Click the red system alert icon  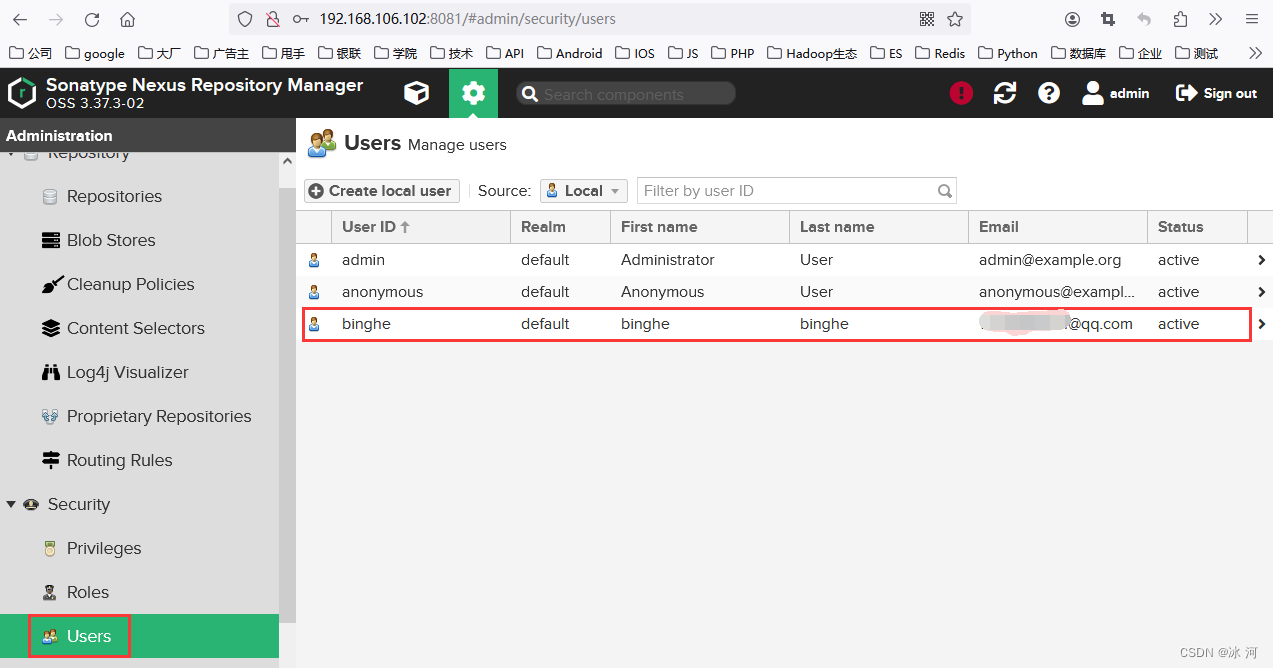pyautogui.click(x=961, y=93)
